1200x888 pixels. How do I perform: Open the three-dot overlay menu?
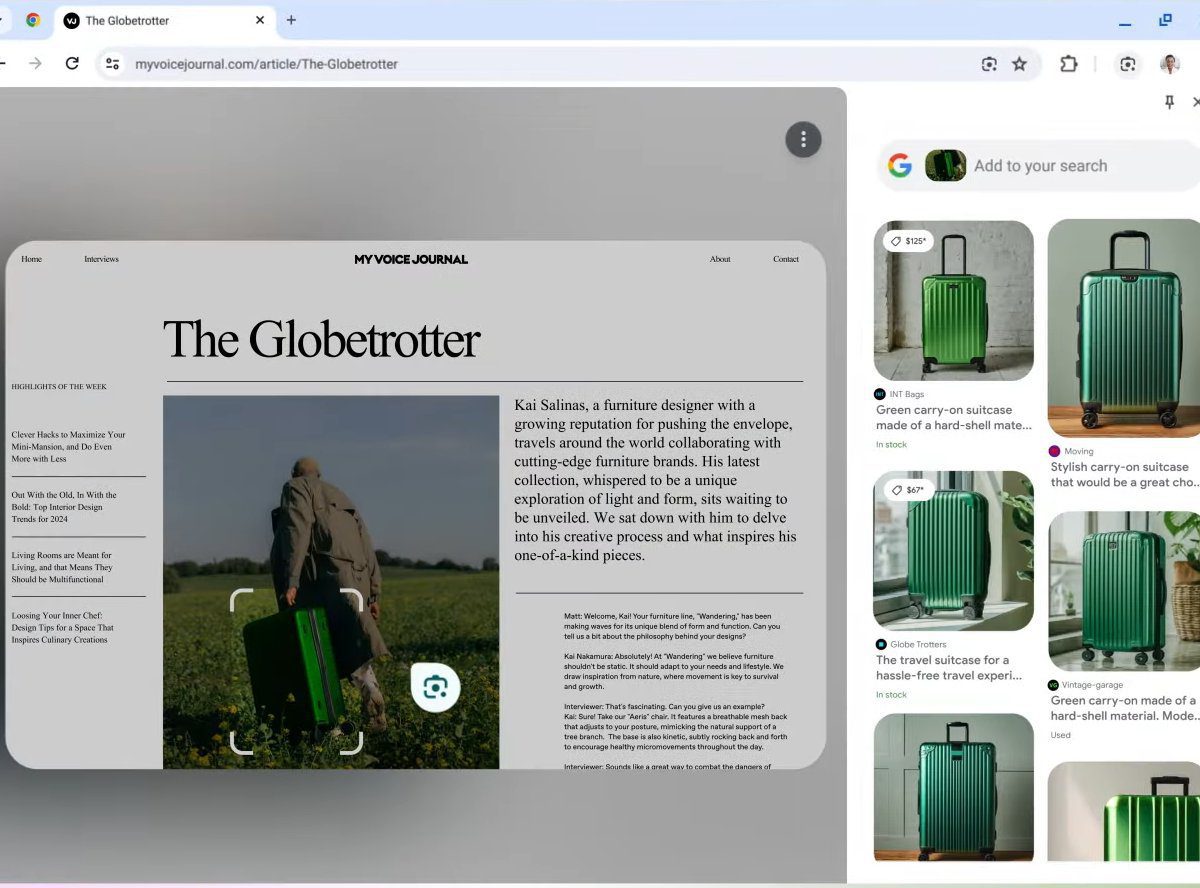(803, 140)
